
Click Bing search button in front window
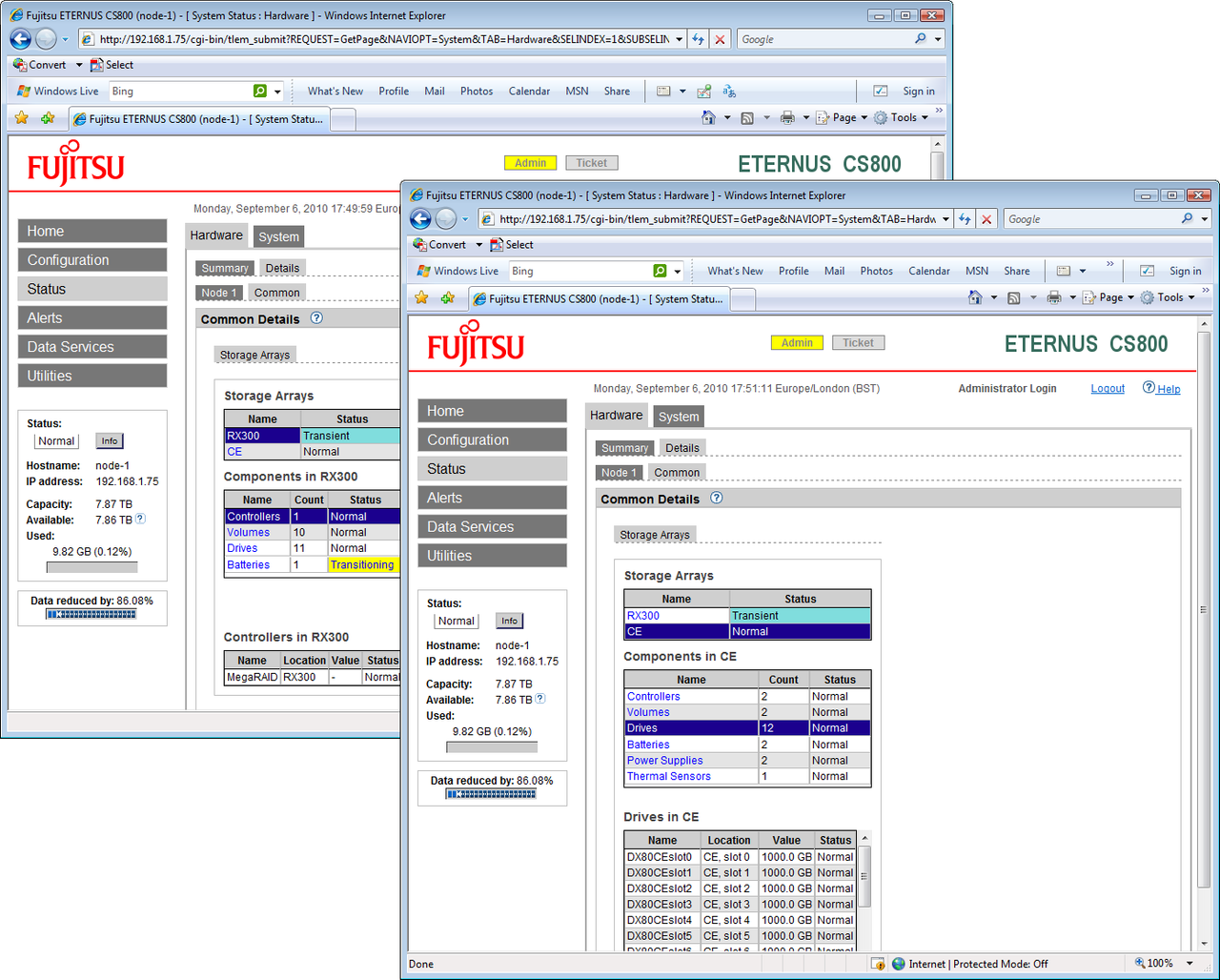[660, 271]
